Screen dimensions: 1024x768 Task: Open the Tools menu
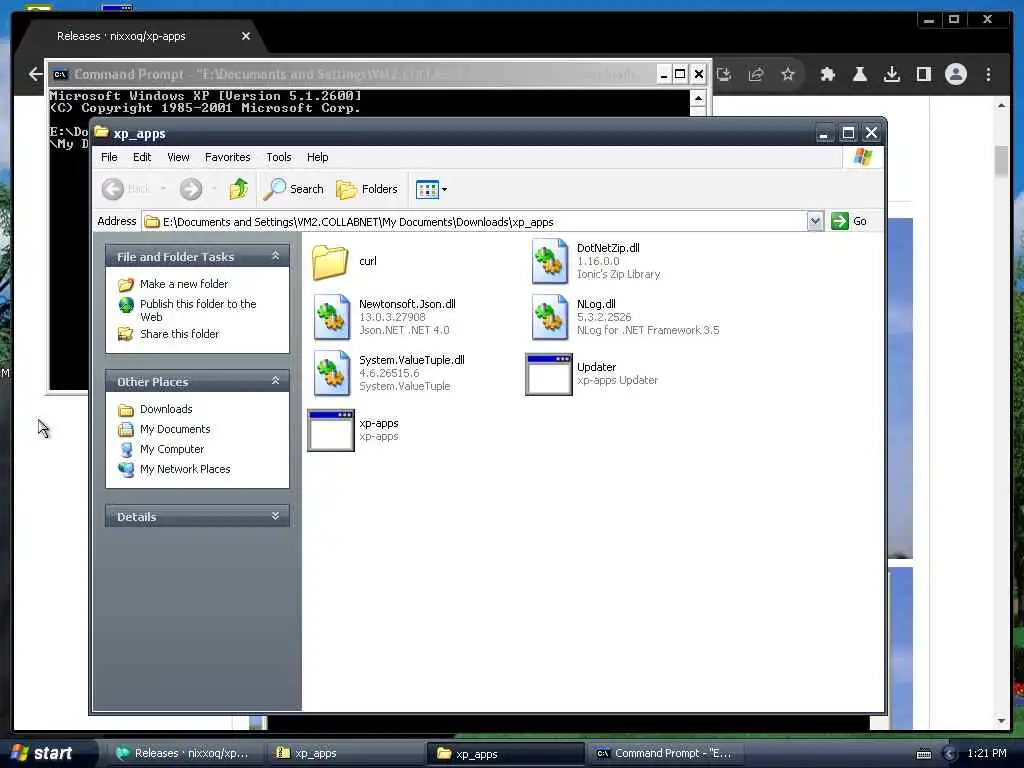(279, 157)
